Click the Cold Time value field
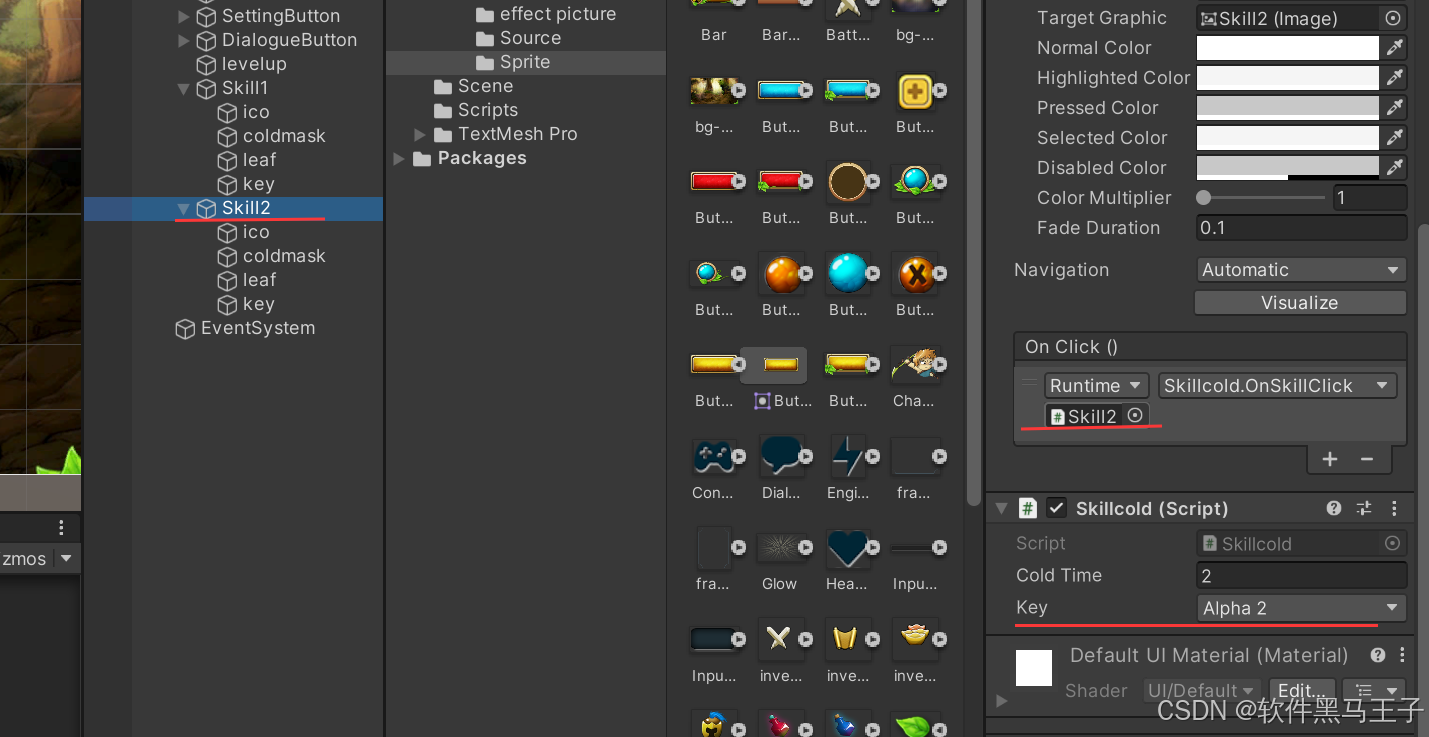Image resolution: width=1429 pixels, height=737 pixels. click(1301, 575)
